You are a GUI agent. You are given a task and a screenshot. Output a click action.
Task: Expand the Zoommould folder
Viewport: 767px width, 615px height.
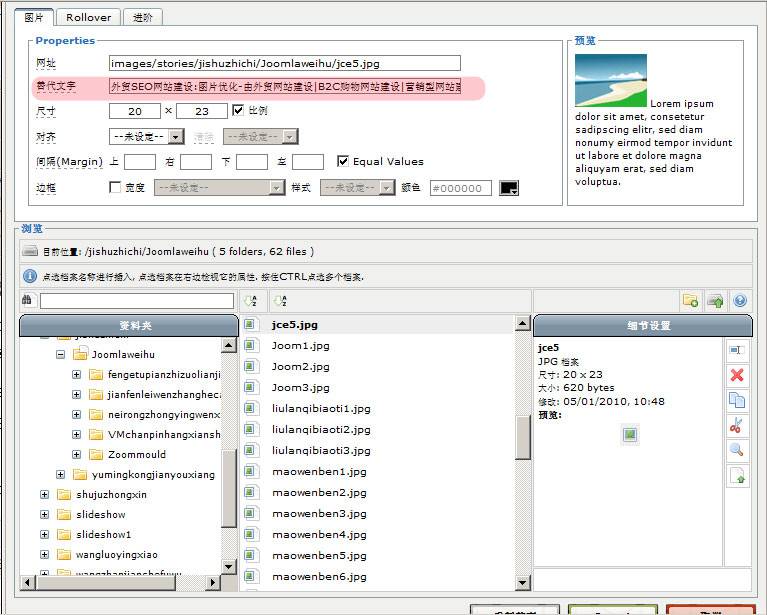click(x=77, y=454)
